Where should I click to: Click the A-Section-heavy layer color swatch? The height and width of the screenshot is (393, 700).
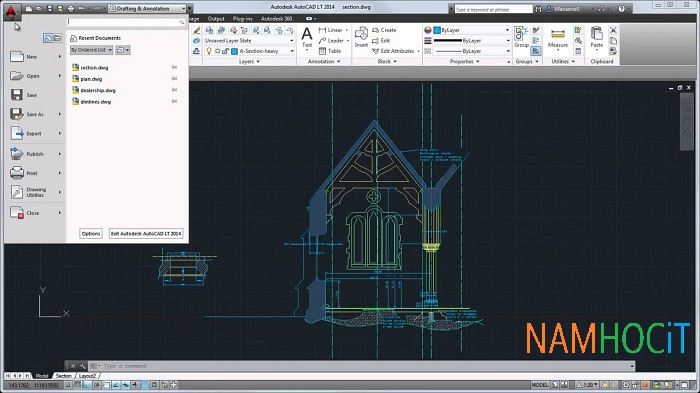234,51
